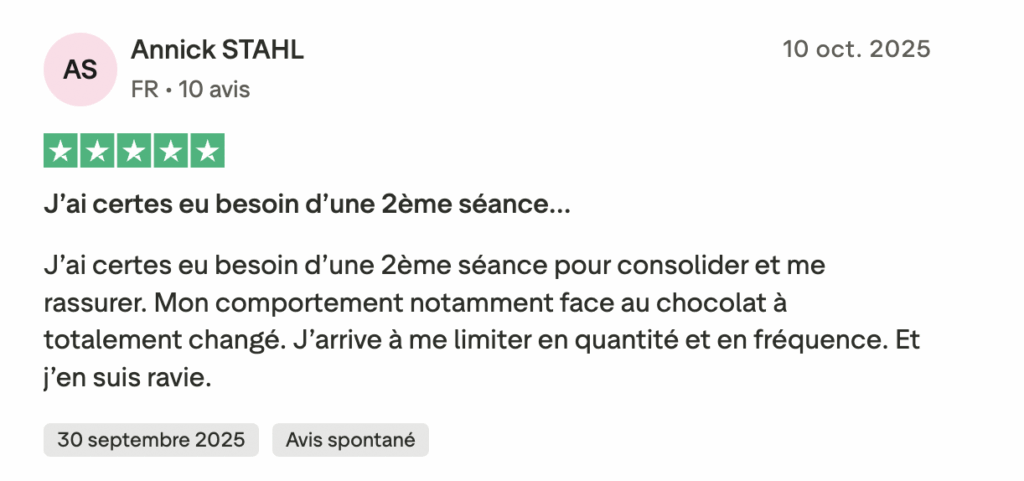The image size is (1024, 481).
Task: Select the fourth green rating star
Action: [x=170, y=151]
